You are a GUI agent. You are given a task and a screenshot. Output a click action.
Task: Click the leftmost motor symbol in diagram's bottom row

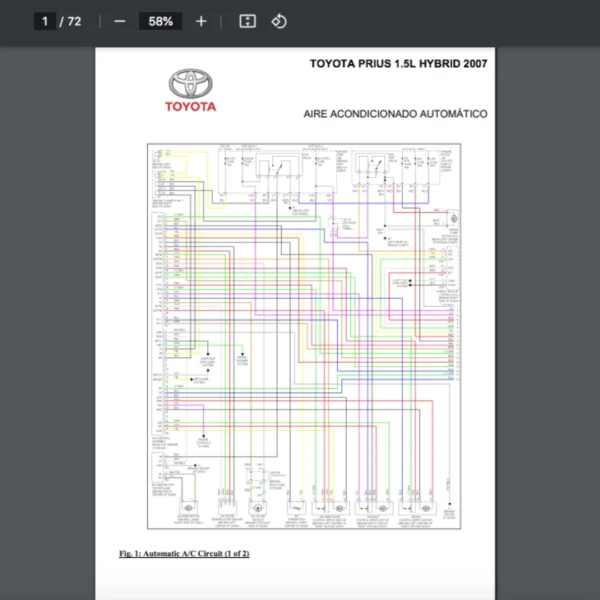coord(191,508)
